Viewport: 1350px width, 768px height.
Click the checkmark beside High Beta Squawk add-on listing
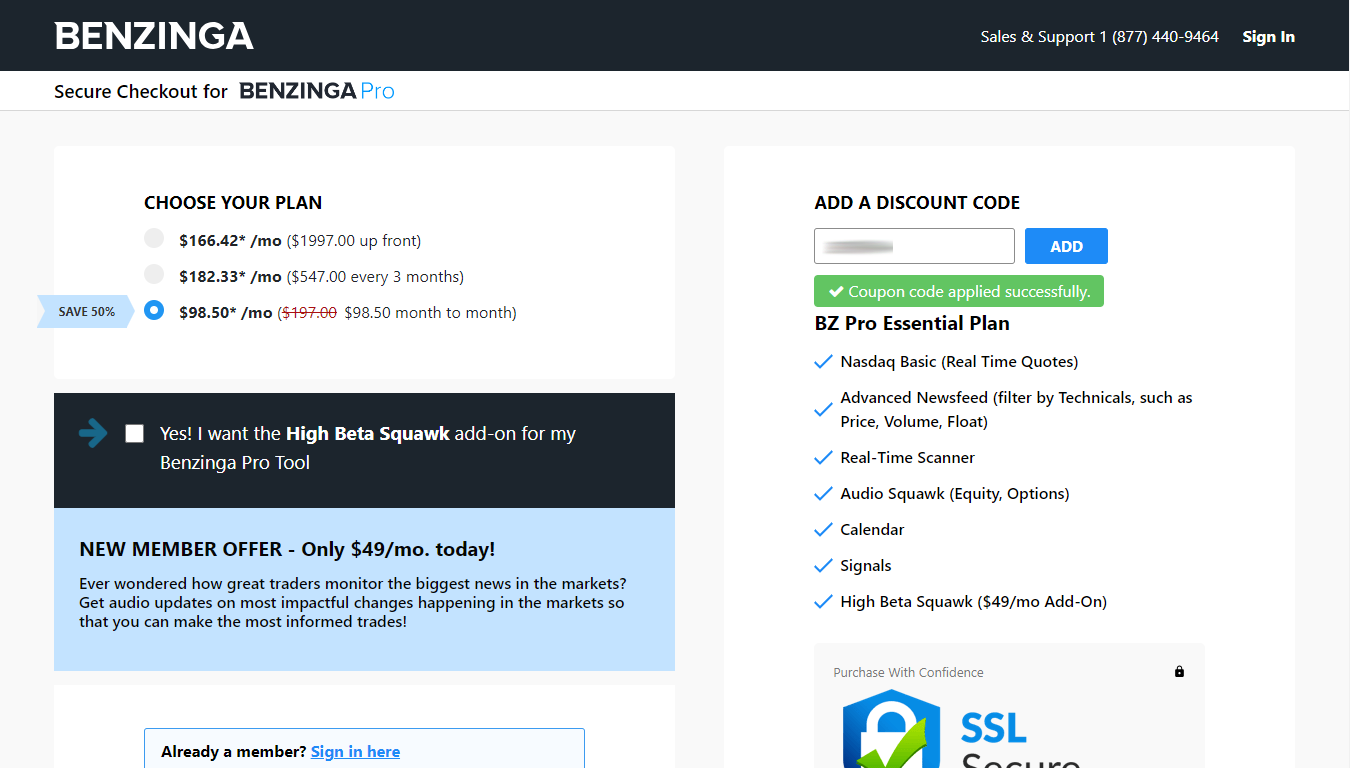tap(822, 601)
